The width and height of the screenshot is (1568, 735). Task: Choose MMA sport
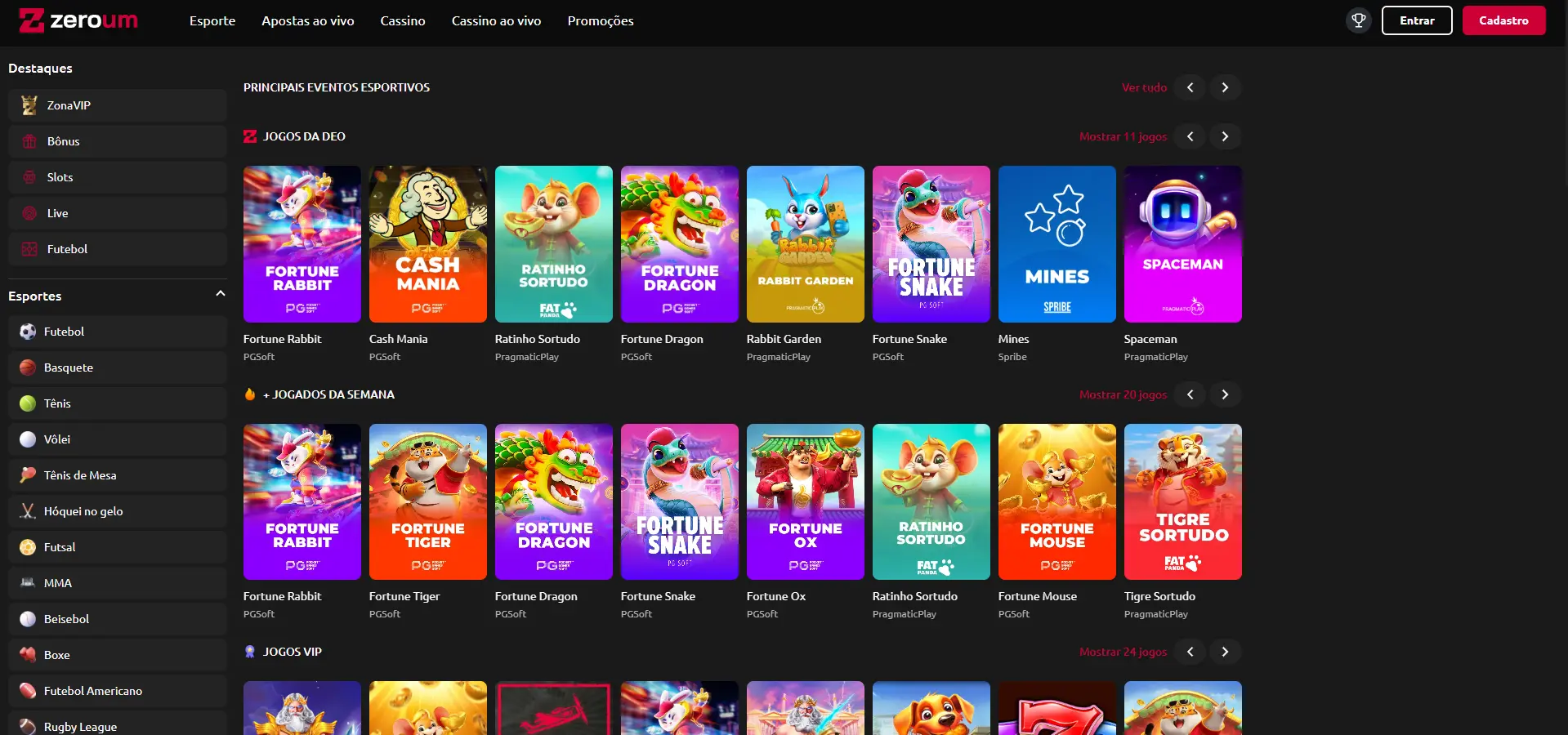pos(118,583)
